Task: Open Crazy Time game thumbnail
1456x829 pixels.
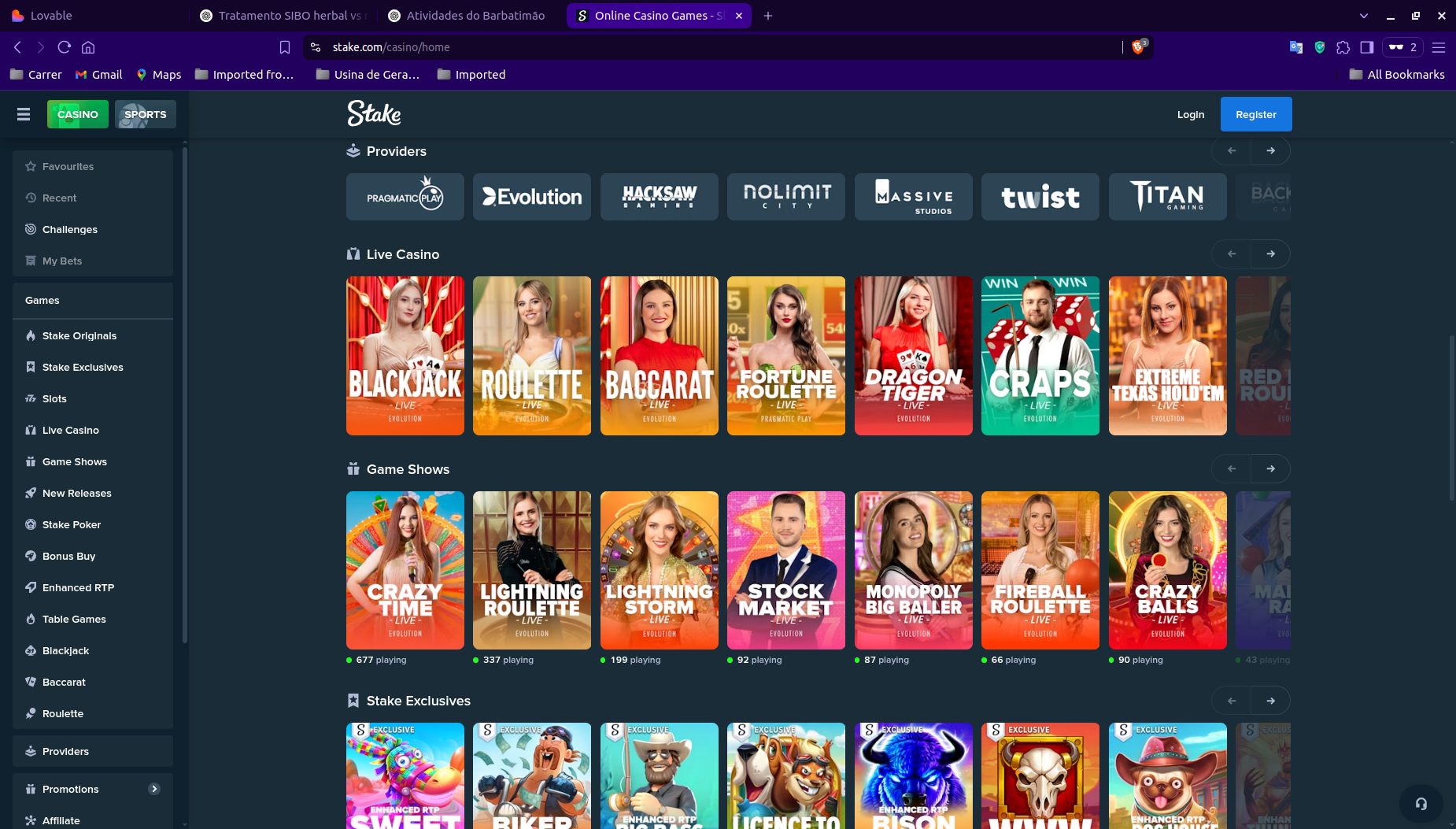Action: [x=405, y=570]
